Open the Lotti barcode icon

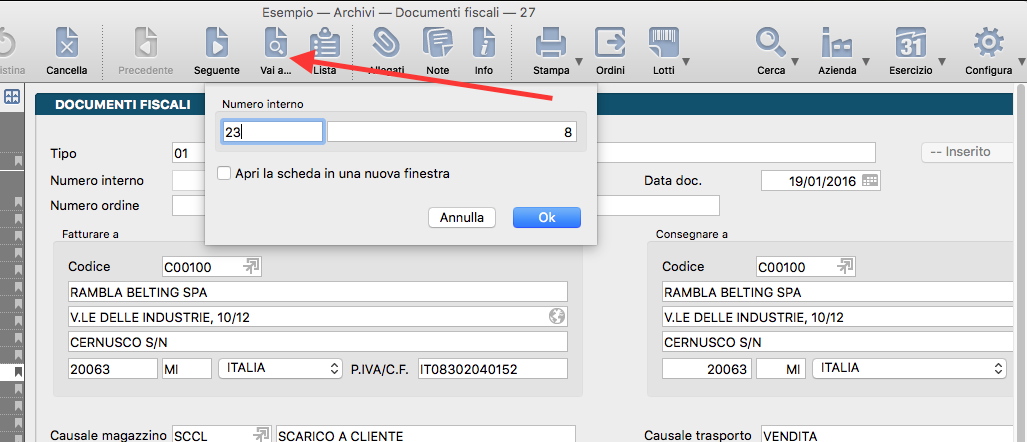click(x=663, y=45)
